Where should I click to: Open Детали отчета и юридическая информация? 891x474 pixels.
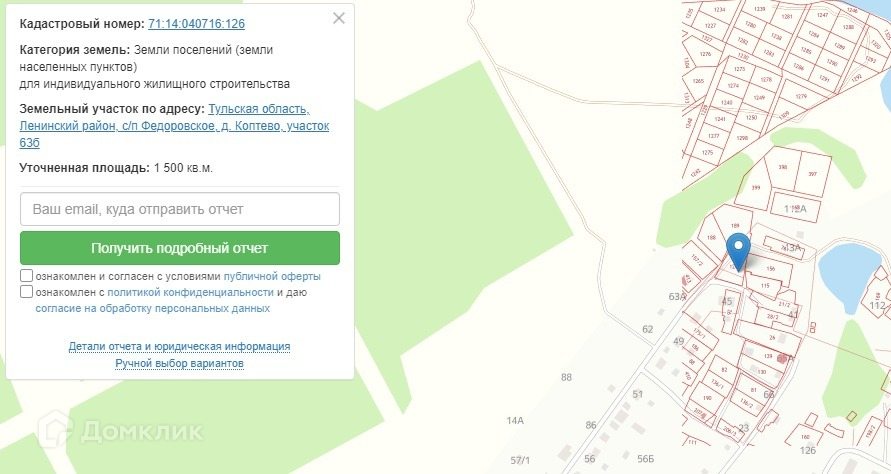[x=179, y=346]
